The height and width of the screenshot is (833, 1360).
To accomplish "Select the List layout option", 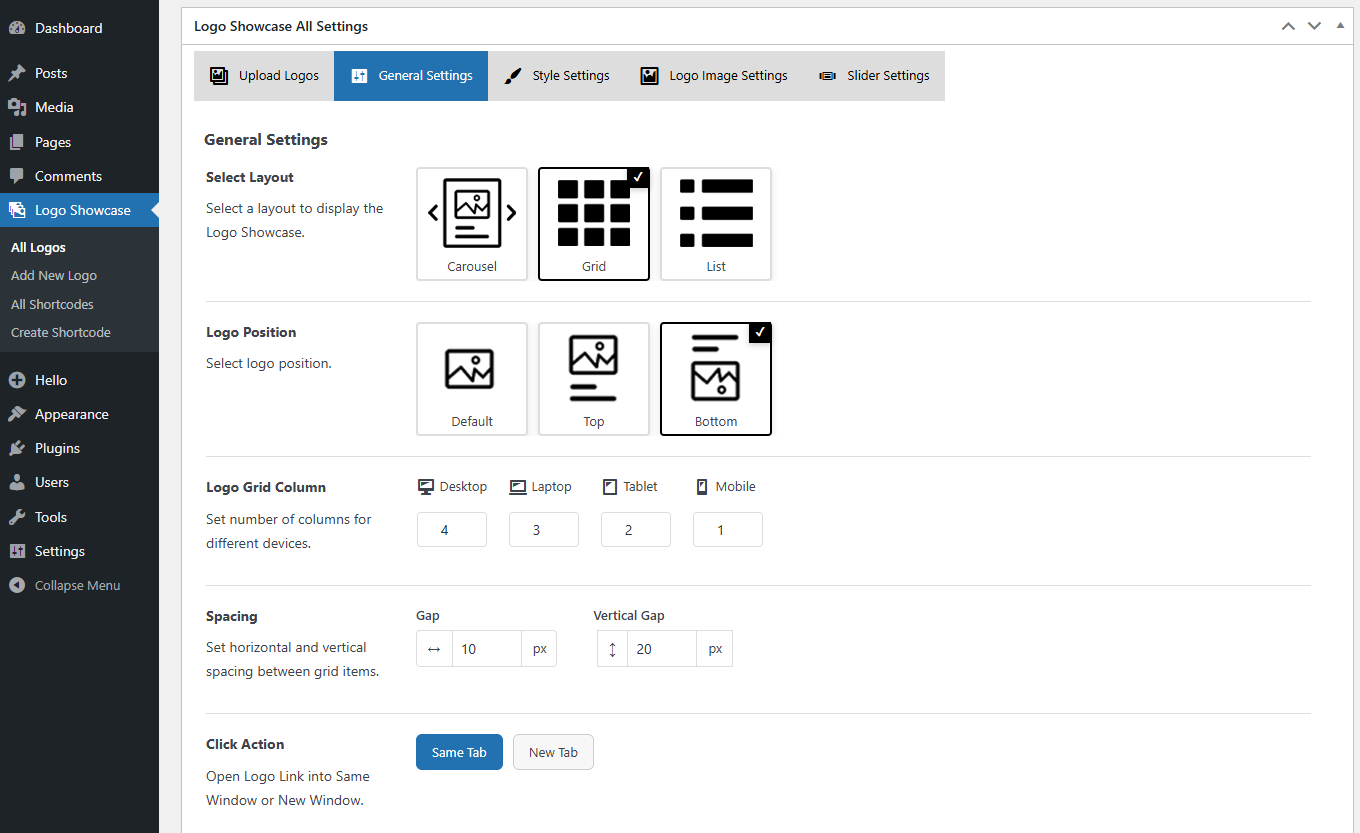I will (x=716, y=224).
